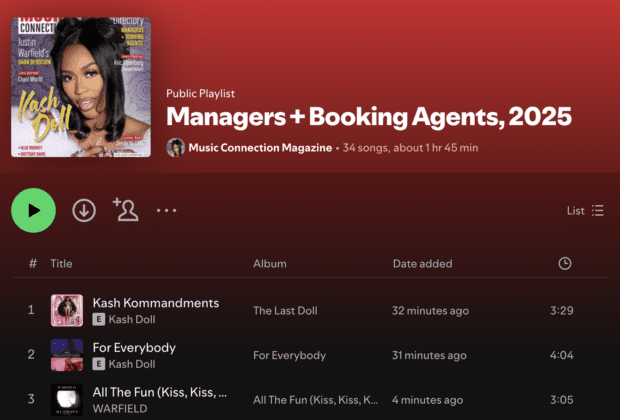Viewport: 620px width, 420px height.
Task: Click the Public Playlist label
Action: [200, 94]
